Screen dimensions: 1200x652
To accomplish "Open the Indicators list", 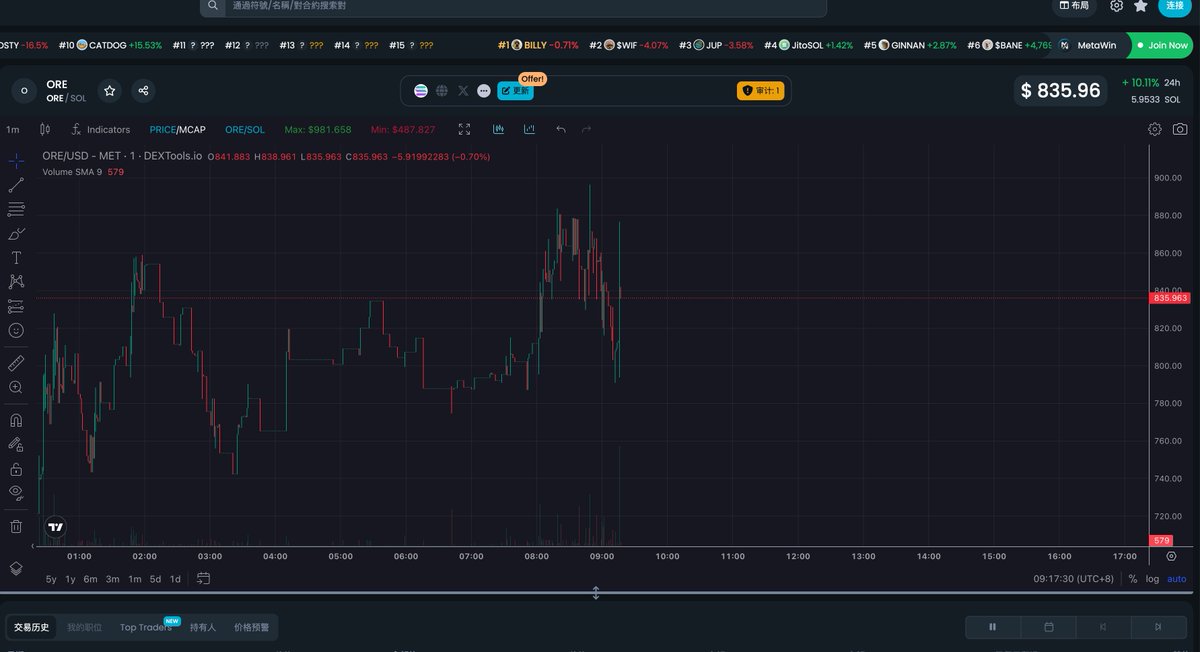I will (100, 129).
